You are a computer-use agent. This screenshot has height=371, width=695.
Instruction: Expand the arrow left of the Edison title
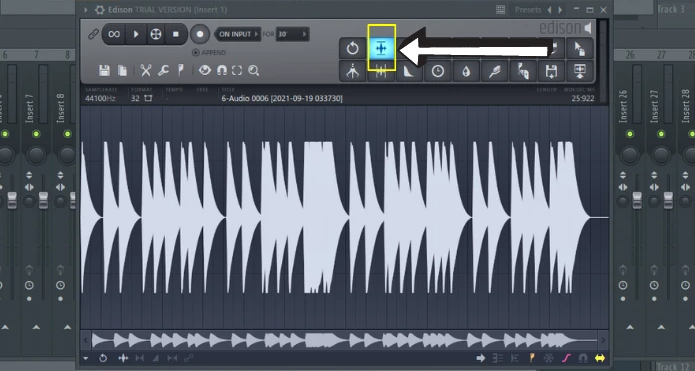(86, 9)
